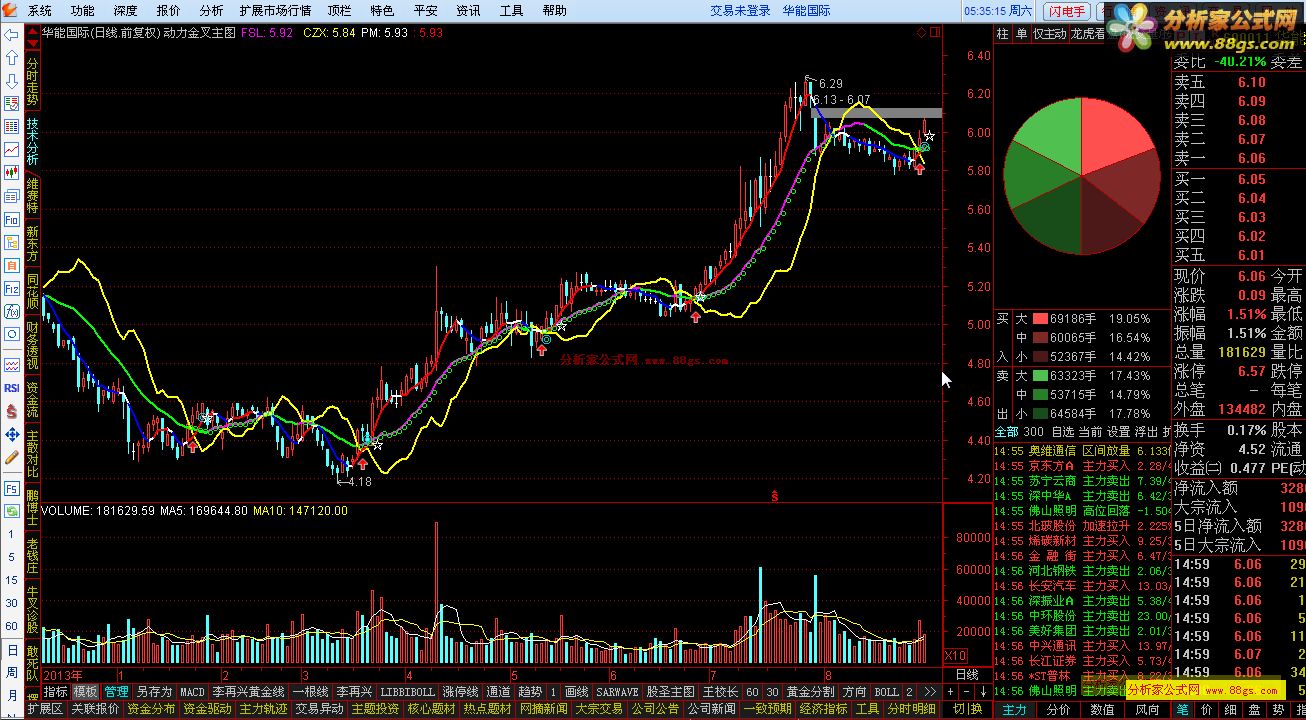This screenshot has width=1306, height=720.
Task: Open the 主力轨迹 bottom tab
Action: point(263,709)
